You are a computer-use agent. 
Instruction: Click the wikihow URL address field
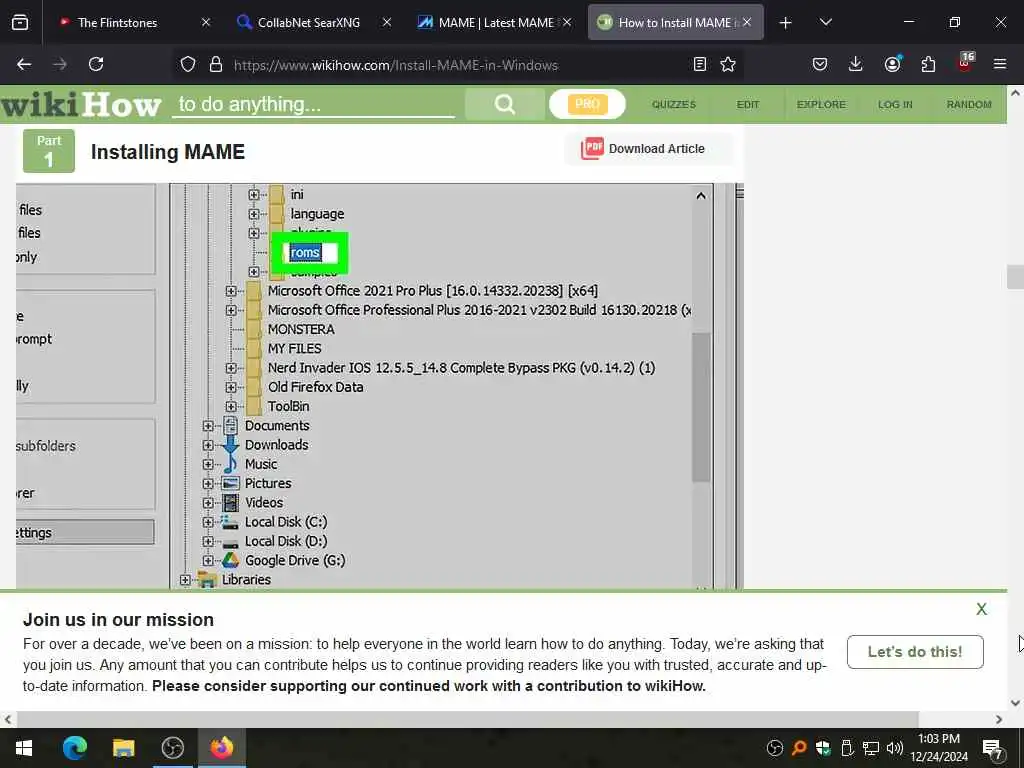click(396, 65)
